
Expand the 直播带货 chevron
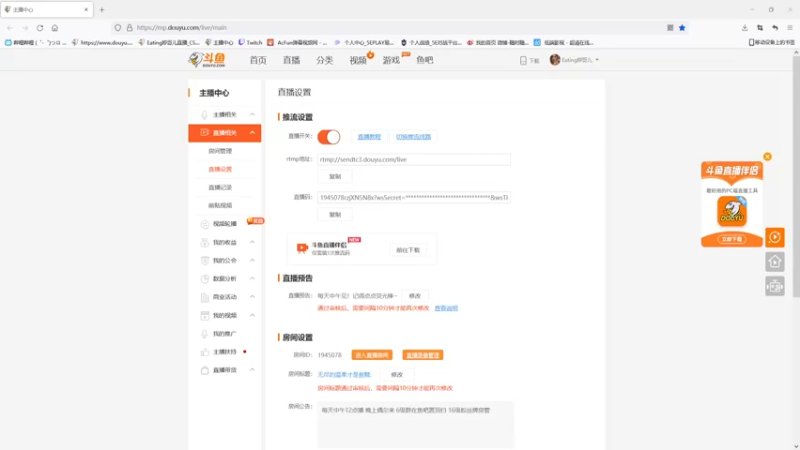tap(252, 370)
